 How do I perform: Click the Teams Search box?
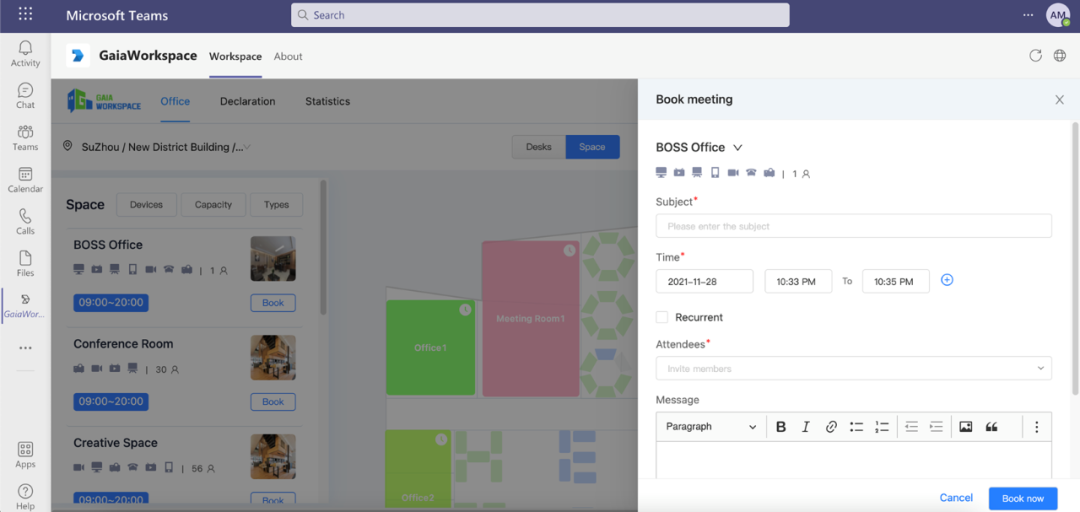[540, 14]
